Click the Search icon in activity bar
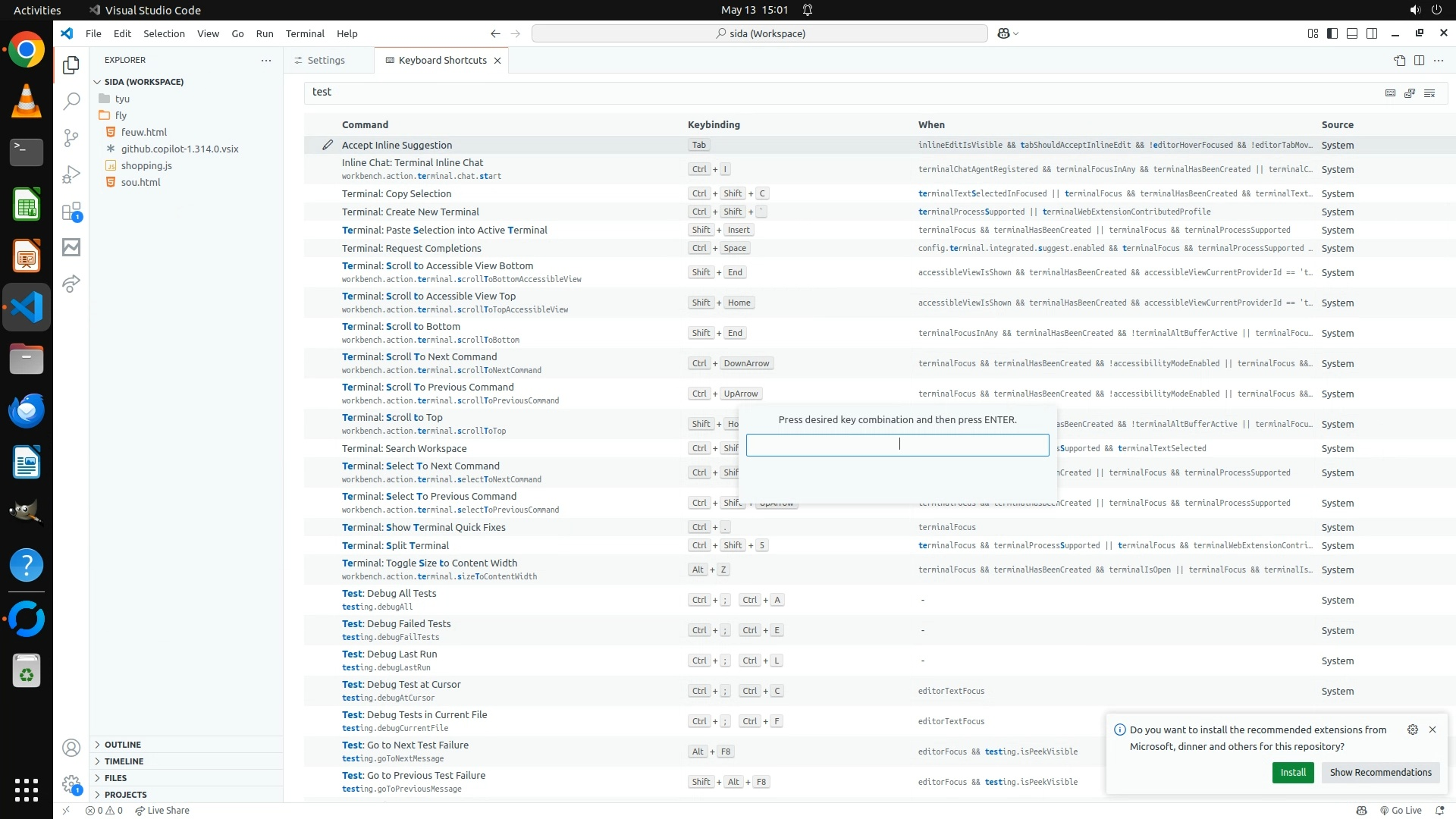Screen dimensions: 1456x819 coord(71,101)
